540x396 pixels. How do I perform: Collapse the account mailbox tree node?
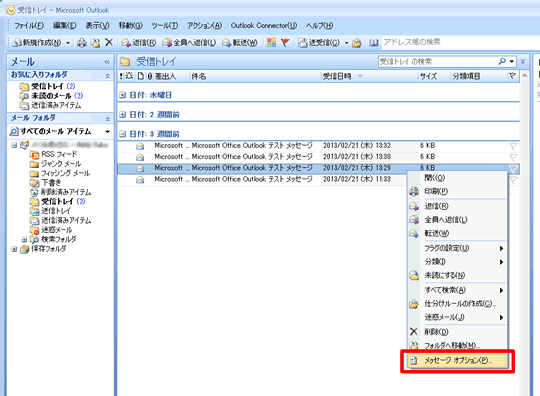tap(14, 145)
